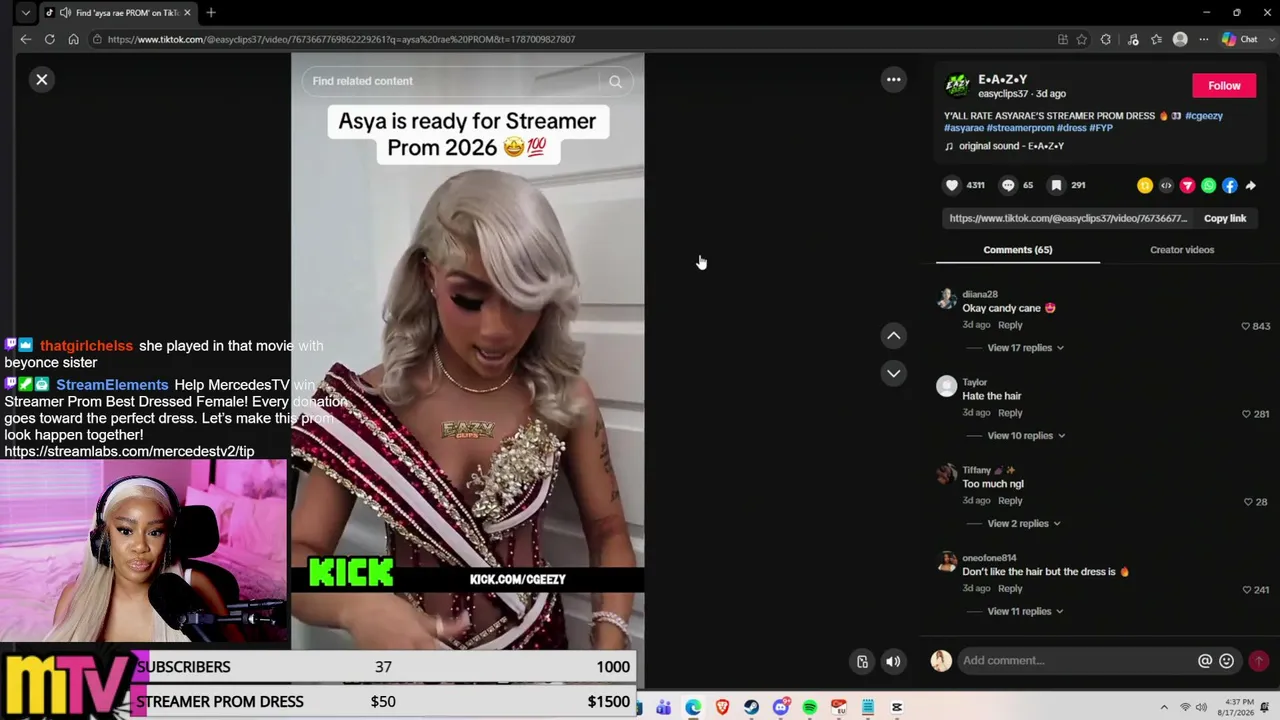Open the easyclips37 profile avatar
Screen dimensions: 1280x720
pyautogui.click(x=957, y=85)
